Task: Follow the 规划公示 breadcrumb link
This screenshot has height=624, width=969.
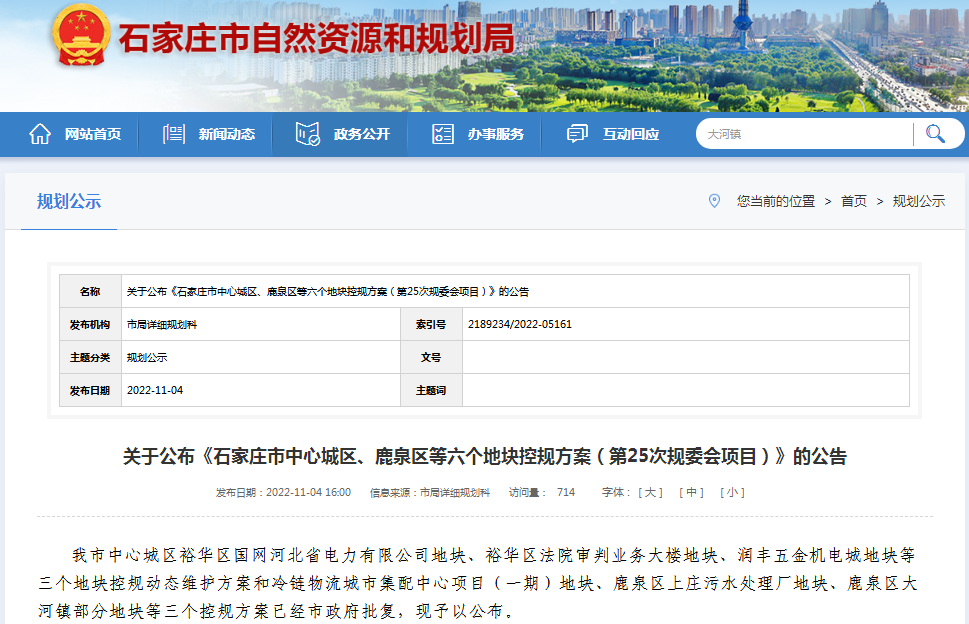Action: tap(918, 201)
